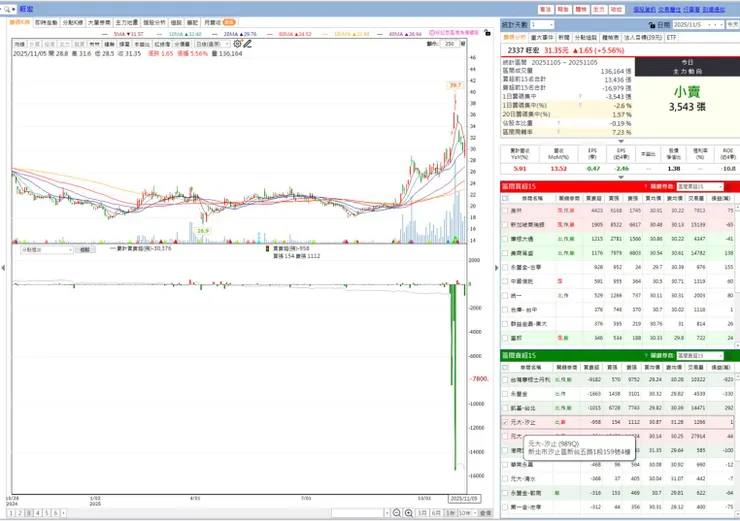
Task: Switch to the 即時走勢 tab
Action: click(46, 22)
